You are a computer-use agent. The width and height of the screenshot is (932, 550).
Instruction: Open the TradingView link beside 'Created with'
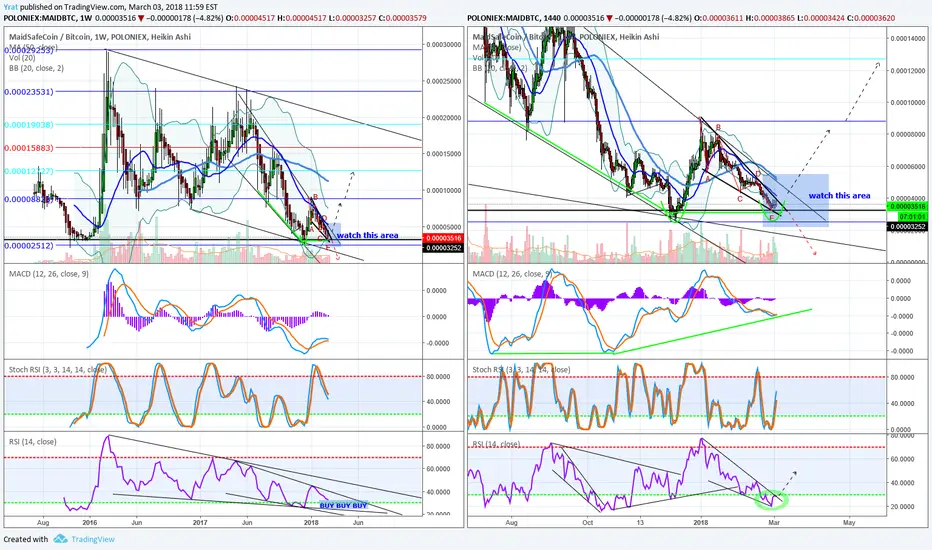point(93,539)
